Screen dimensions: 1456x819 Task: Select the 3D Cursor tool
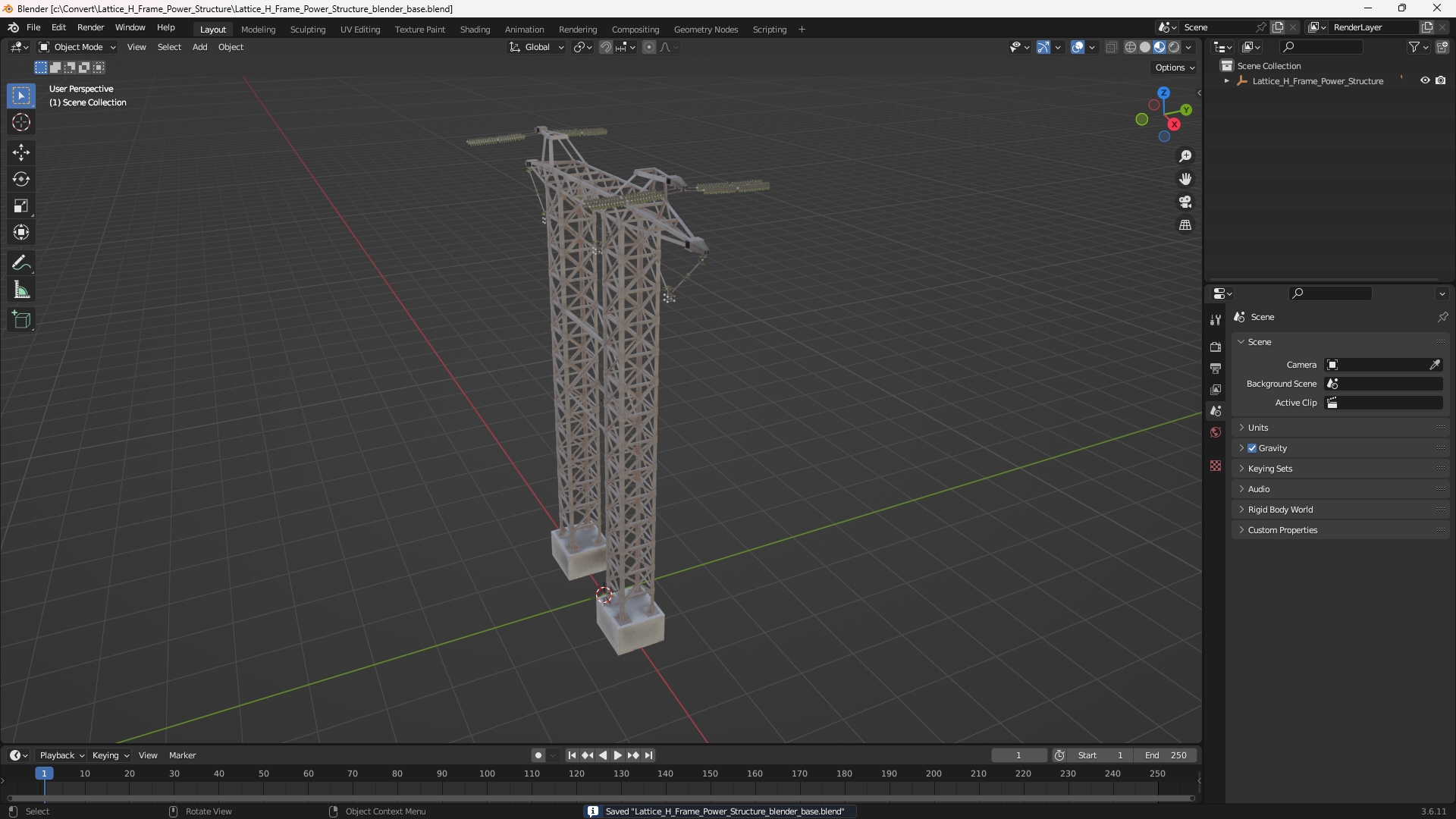click(x=21, y=122)
